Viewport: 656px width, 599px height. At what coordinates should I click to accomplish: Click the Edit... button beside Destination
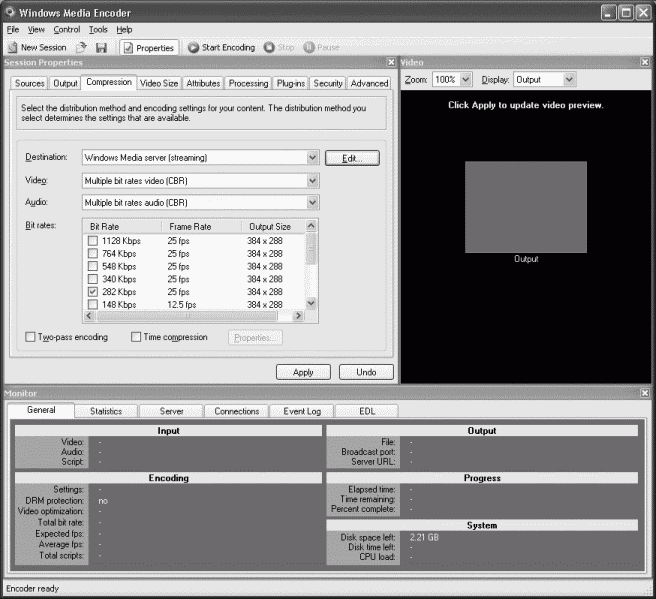(352, 158)
